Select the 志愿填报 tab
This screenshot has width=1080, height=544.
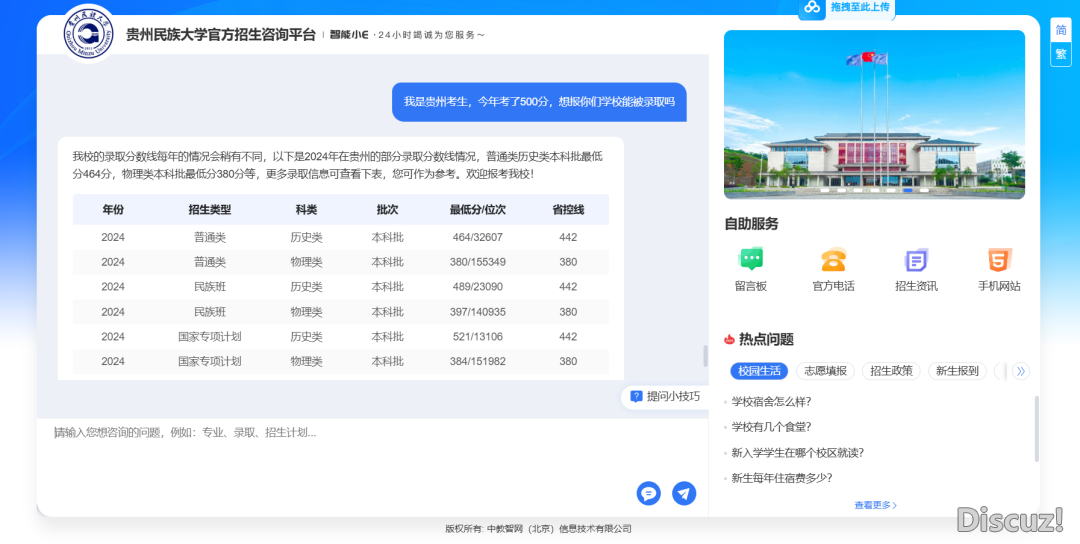coord(825,371)
